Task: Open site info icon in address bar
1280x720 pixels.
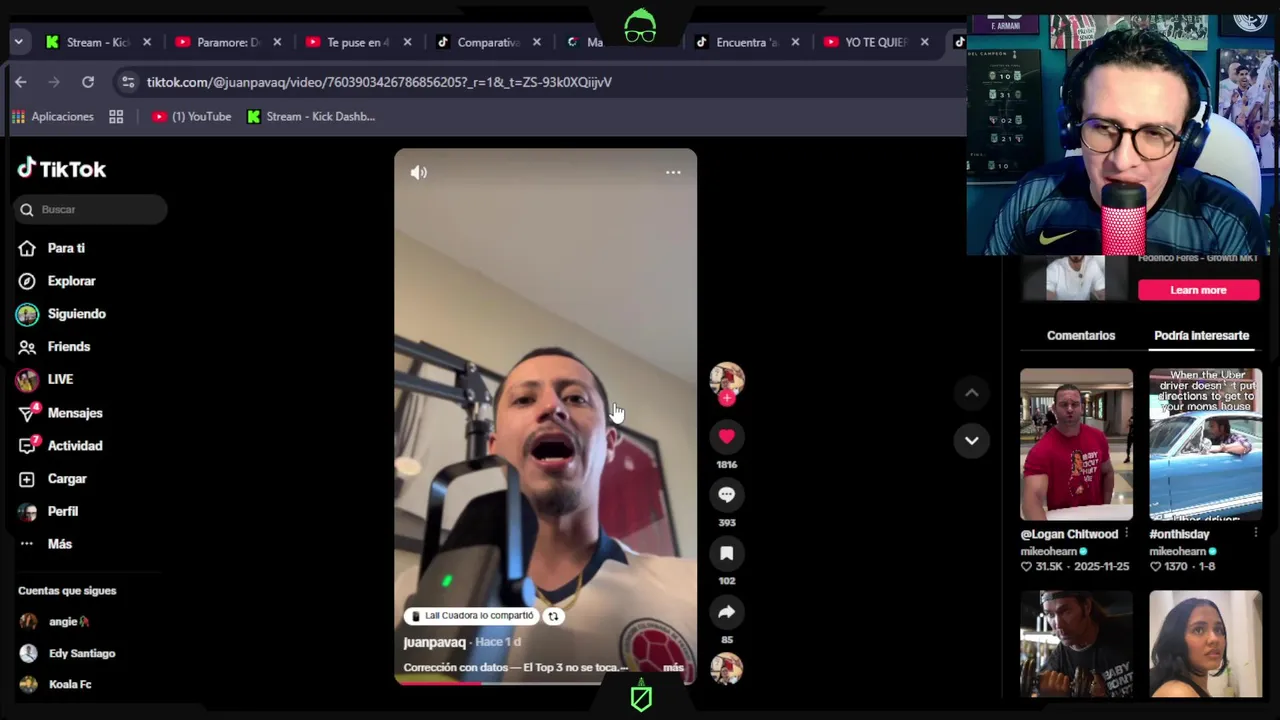Action: 126,82
